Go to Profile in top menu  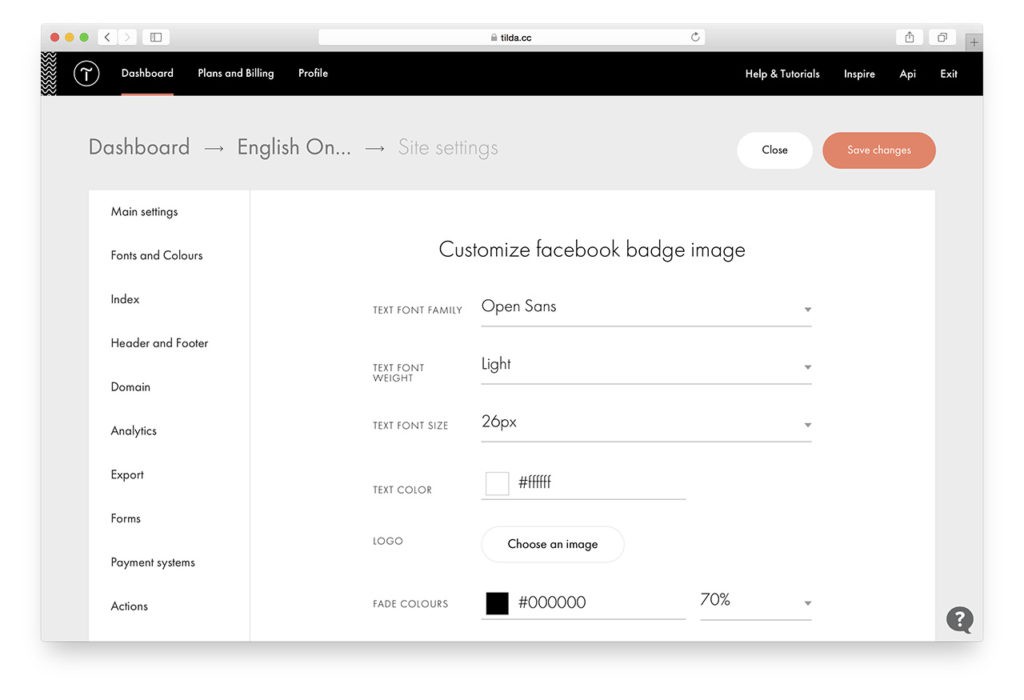point(313,73)
